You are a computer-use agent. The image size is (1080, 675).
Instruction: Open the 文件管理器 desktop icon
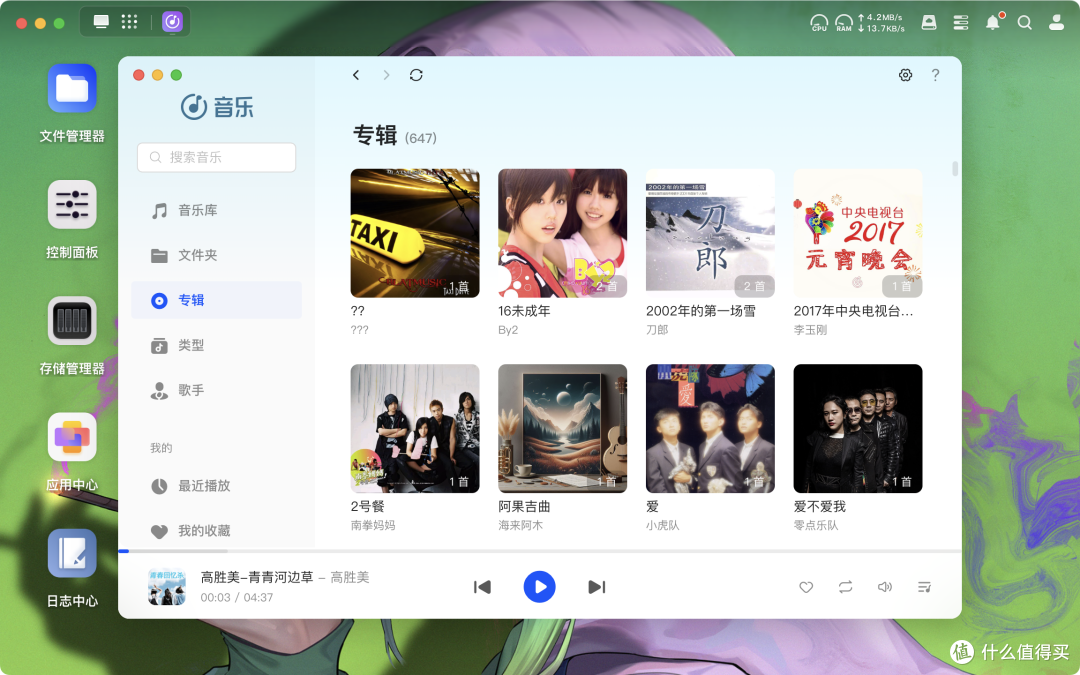pyautogui.click(x=72, y=88)
